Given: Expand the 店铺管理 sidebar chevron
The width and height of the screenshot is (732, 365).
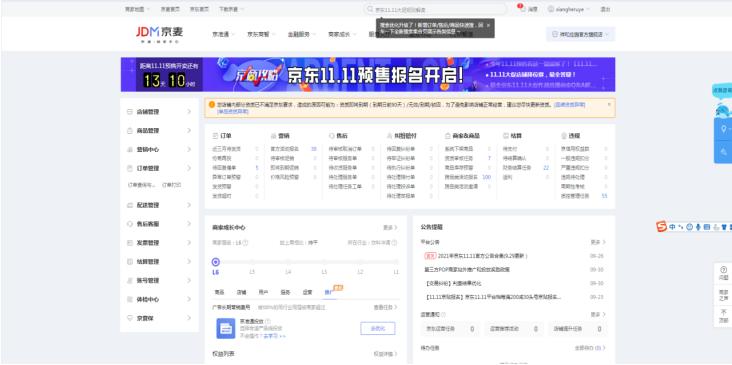Looking at the screenshot, I should coord(189,112).
